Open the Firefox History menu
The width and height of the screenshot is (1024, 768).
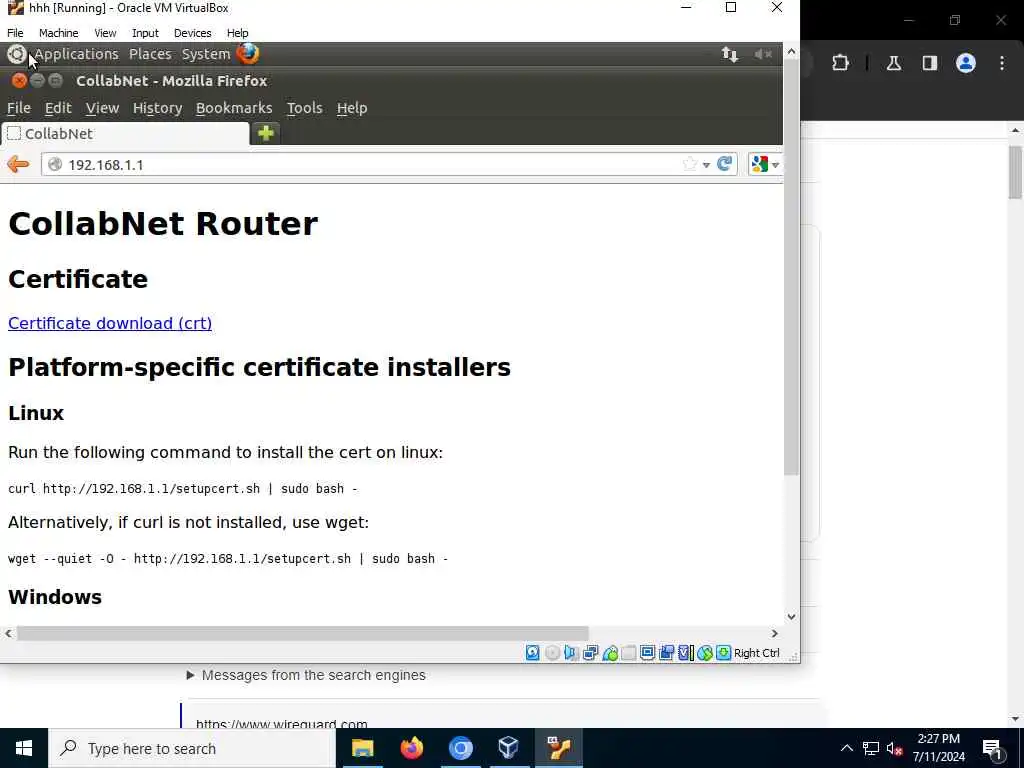pyautogui.click(x=157, y=108)
